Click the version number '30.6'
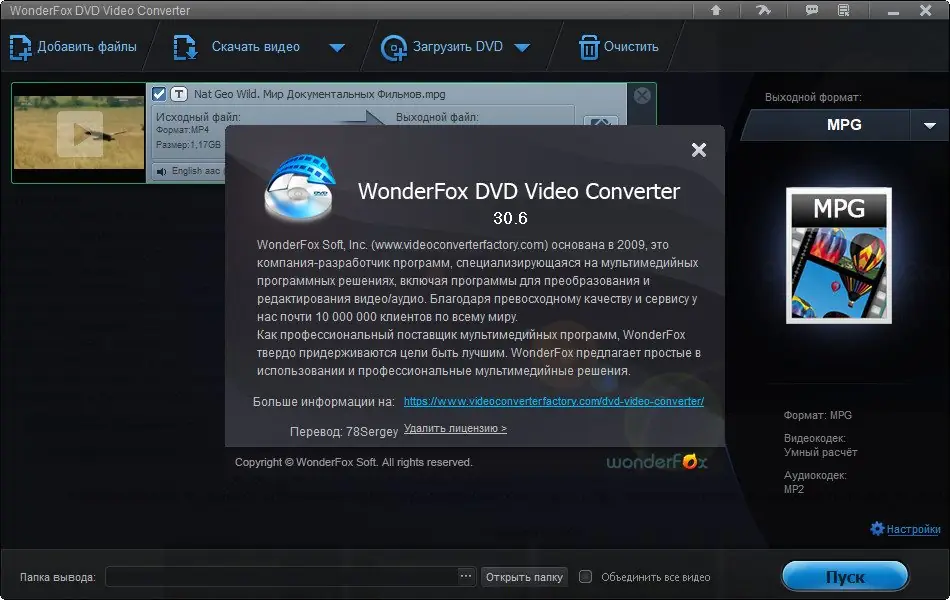This screenshot has height=600, width=950. (x=510, y=218)
